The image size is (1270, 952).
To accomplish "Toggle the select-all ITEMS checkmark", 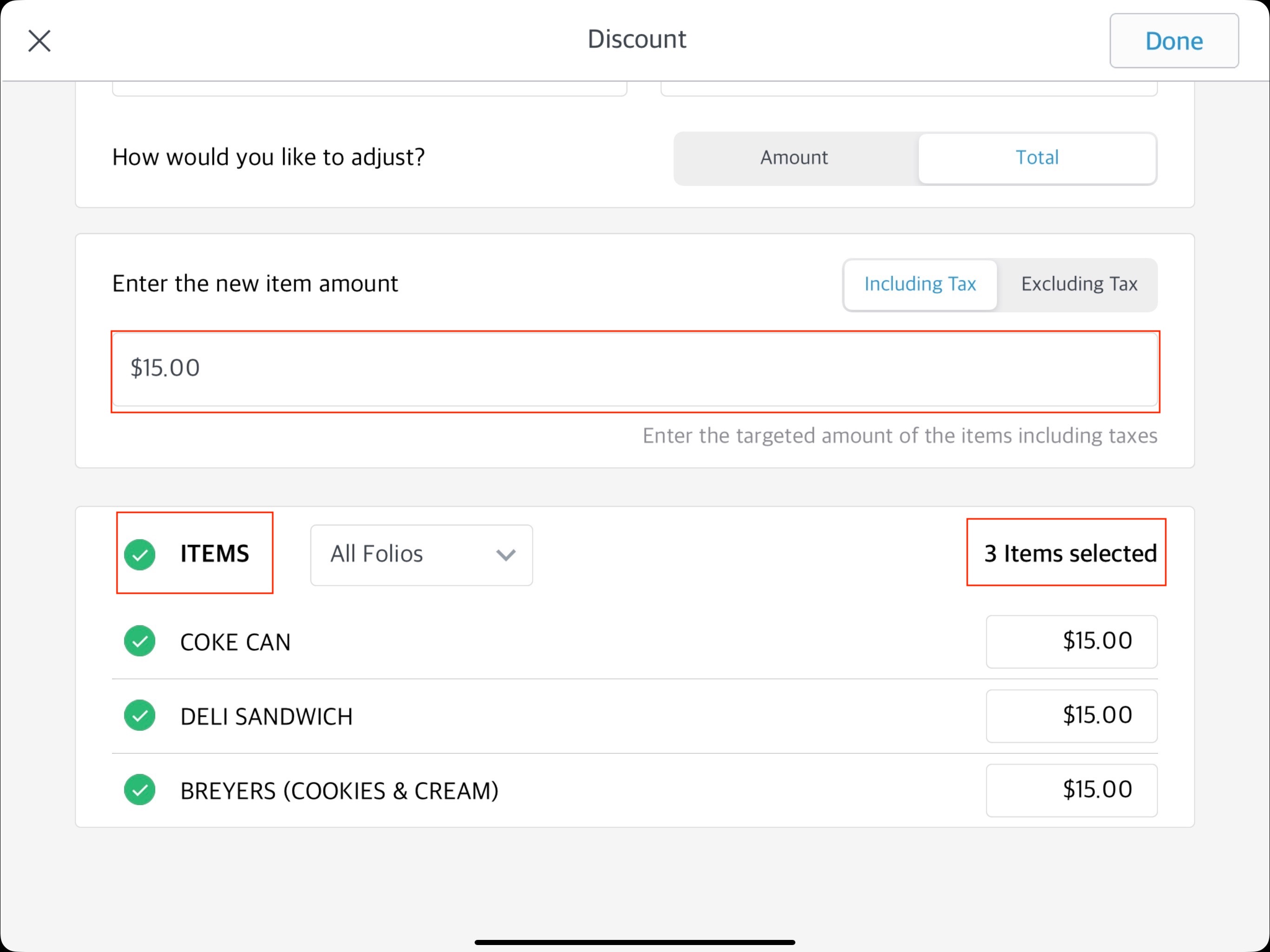I will [x=140, y=555].
